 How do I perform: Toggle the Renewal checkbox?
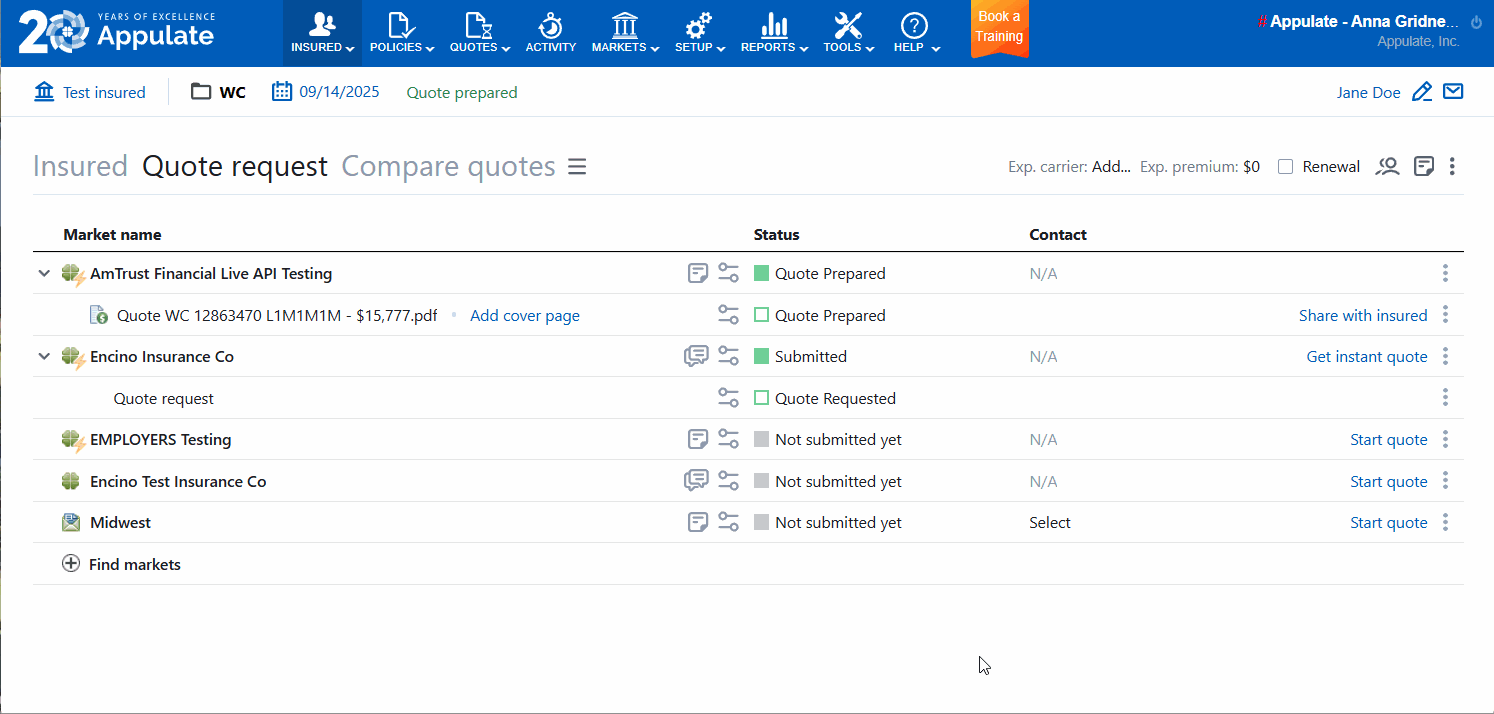[x=1286, y=167]
